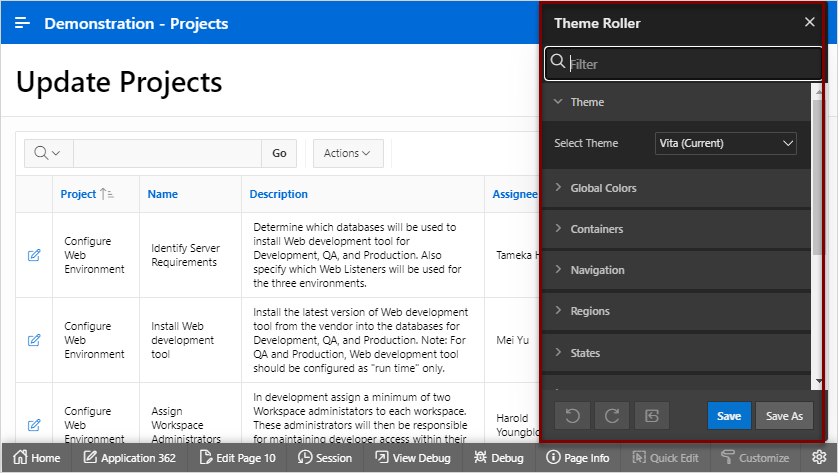The image size is (838, 473).
Task: Click the sort ascending arrow beside Project
Action: click(x=106, y=194)
